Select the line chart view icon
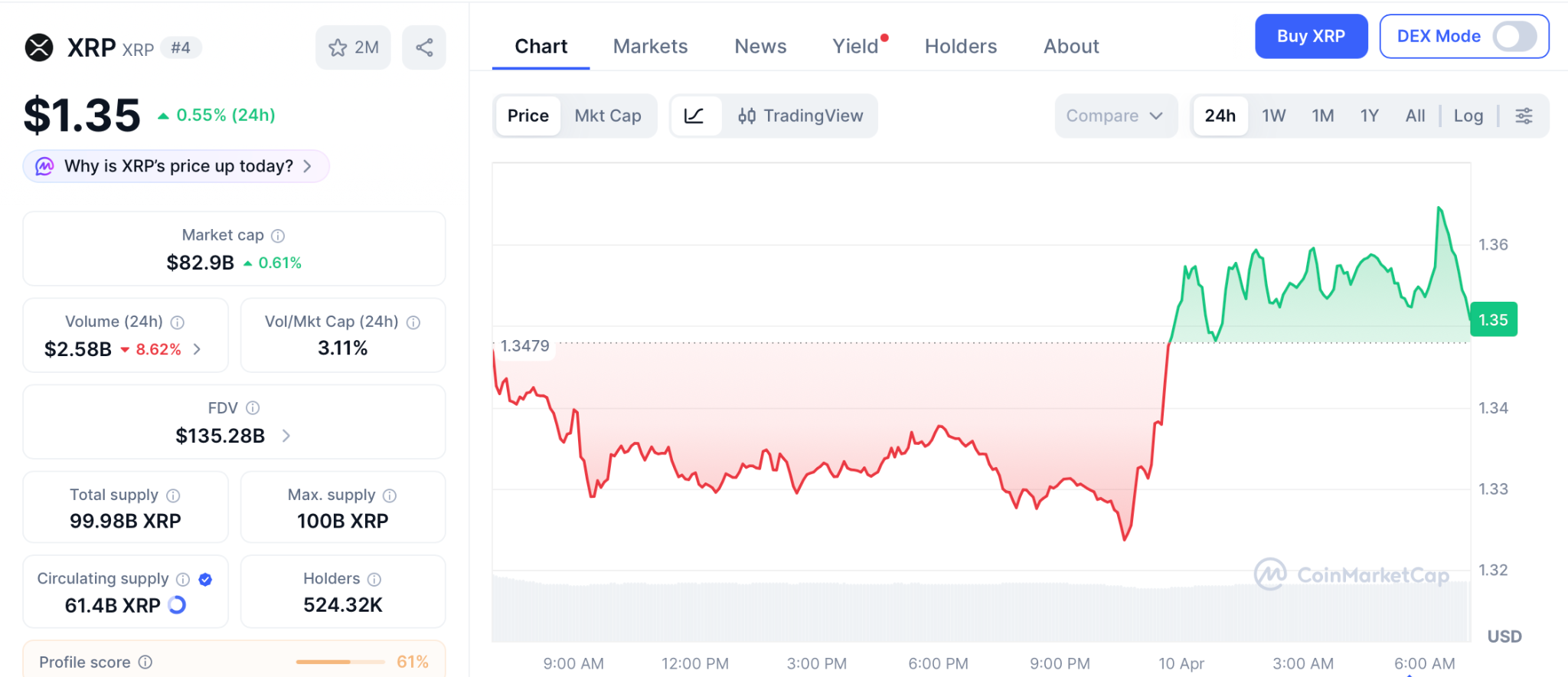 [694, 116]
